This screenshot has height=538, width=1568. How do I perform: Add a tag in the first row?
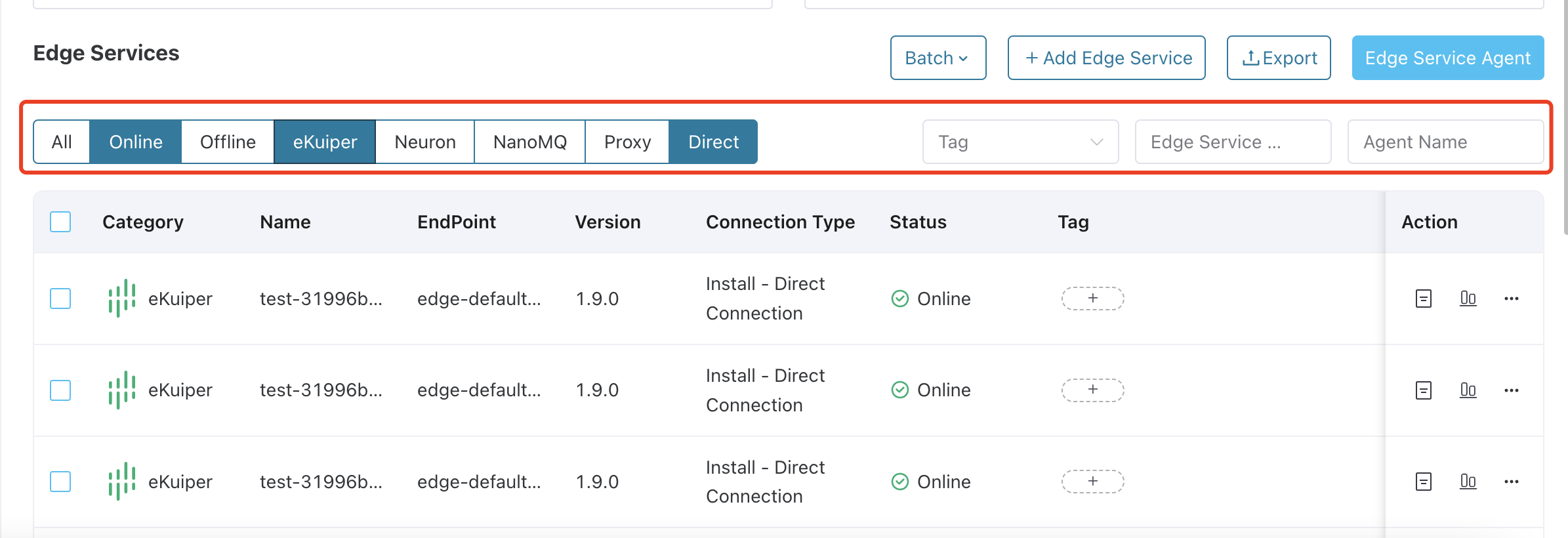tap(1093, 299)
